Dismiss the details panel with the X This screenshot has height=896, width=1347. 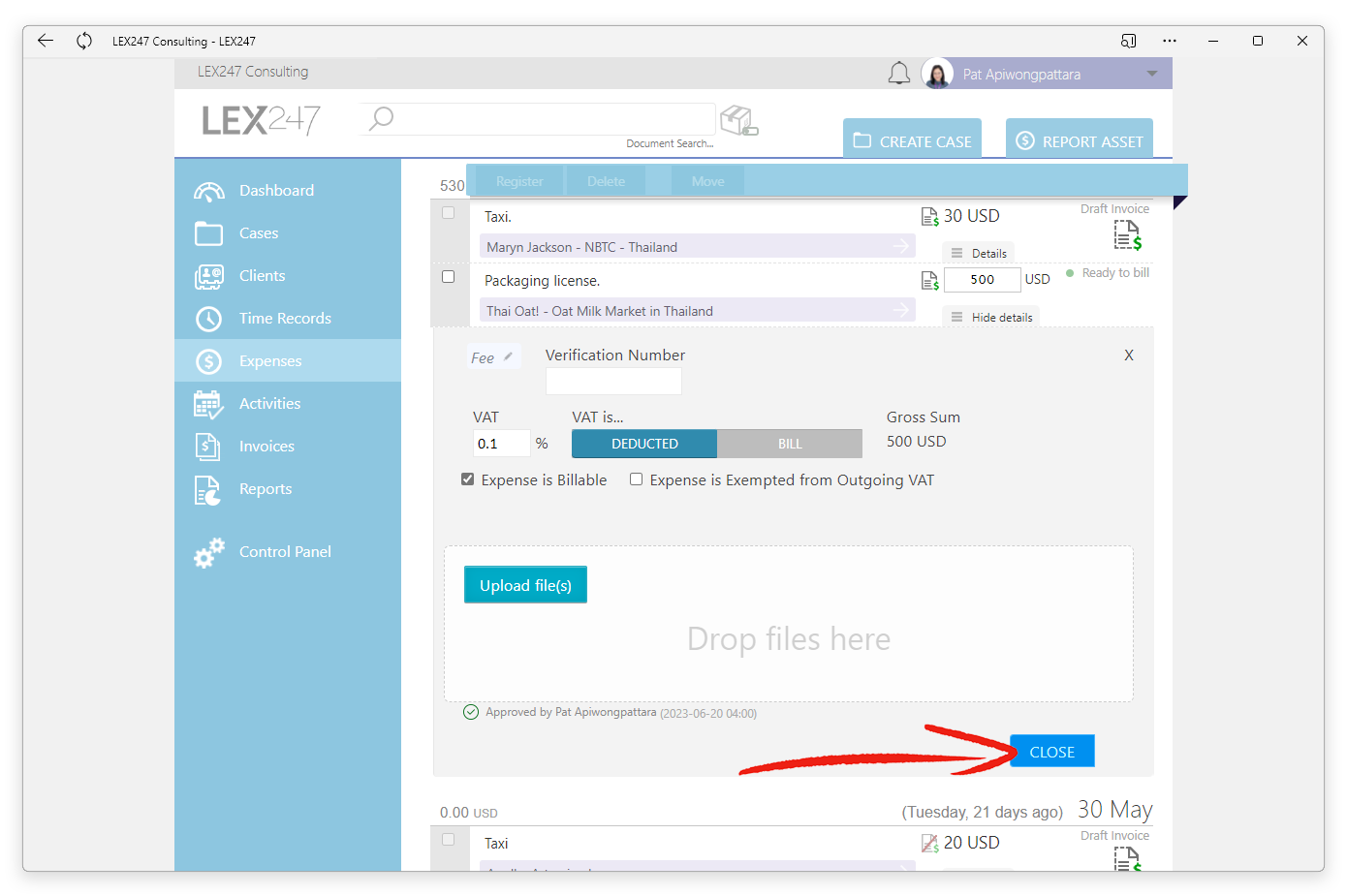pyautogui.click(x=1129, y=355)
